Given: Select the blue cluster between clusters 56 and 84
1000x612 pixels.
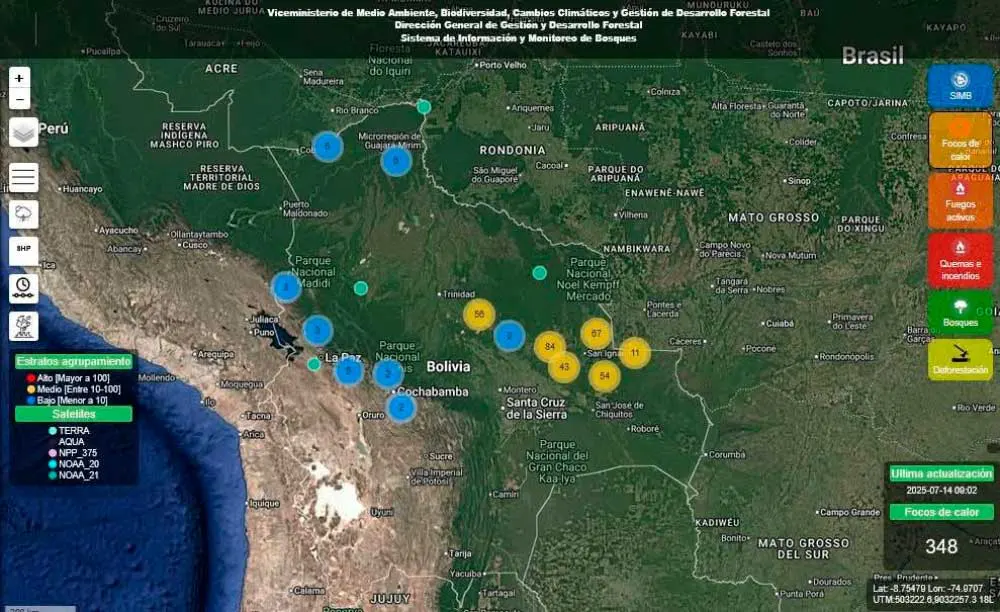Looking at the screenshot, I should [509, 335].
